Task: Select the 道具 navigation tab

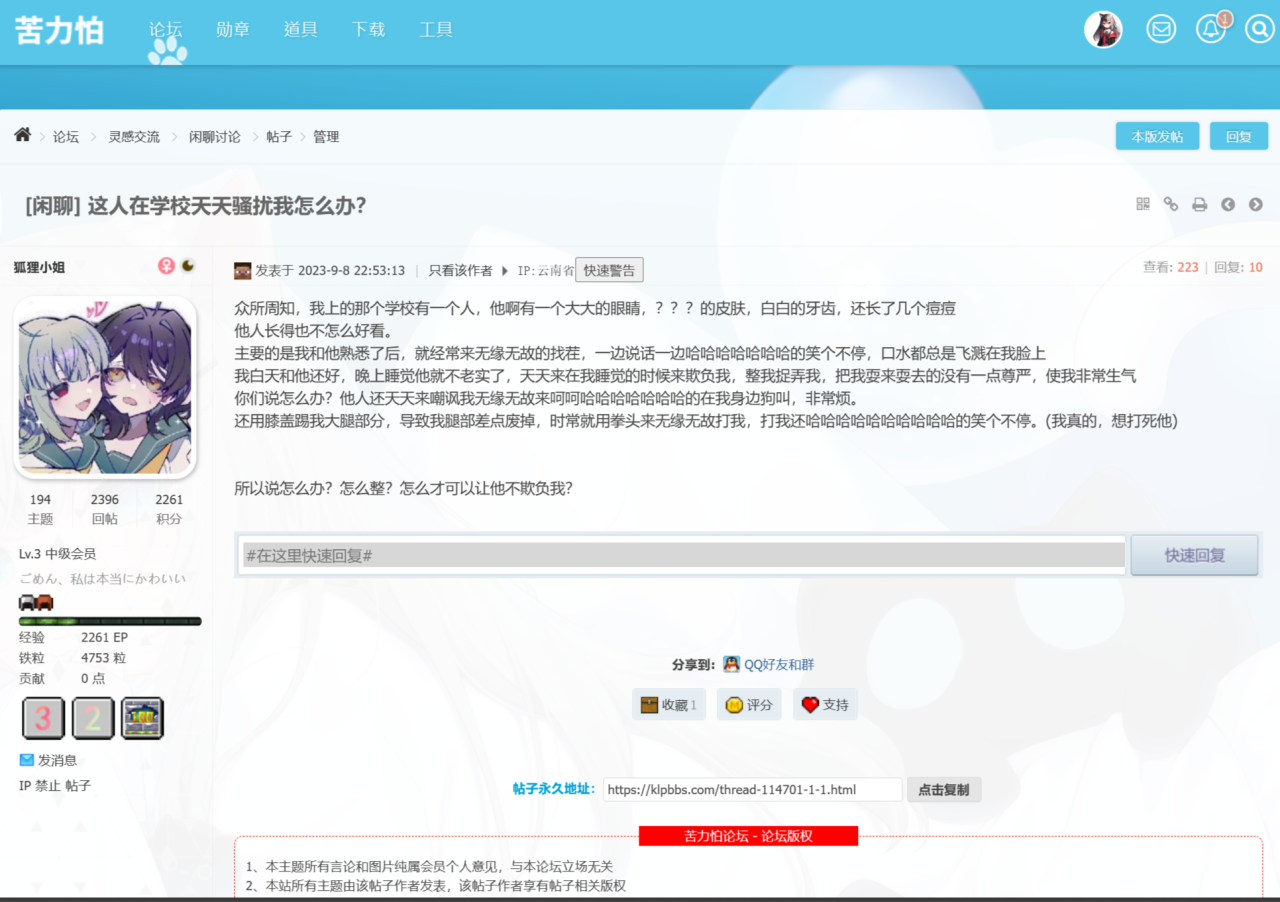Action: coord(301,30)
